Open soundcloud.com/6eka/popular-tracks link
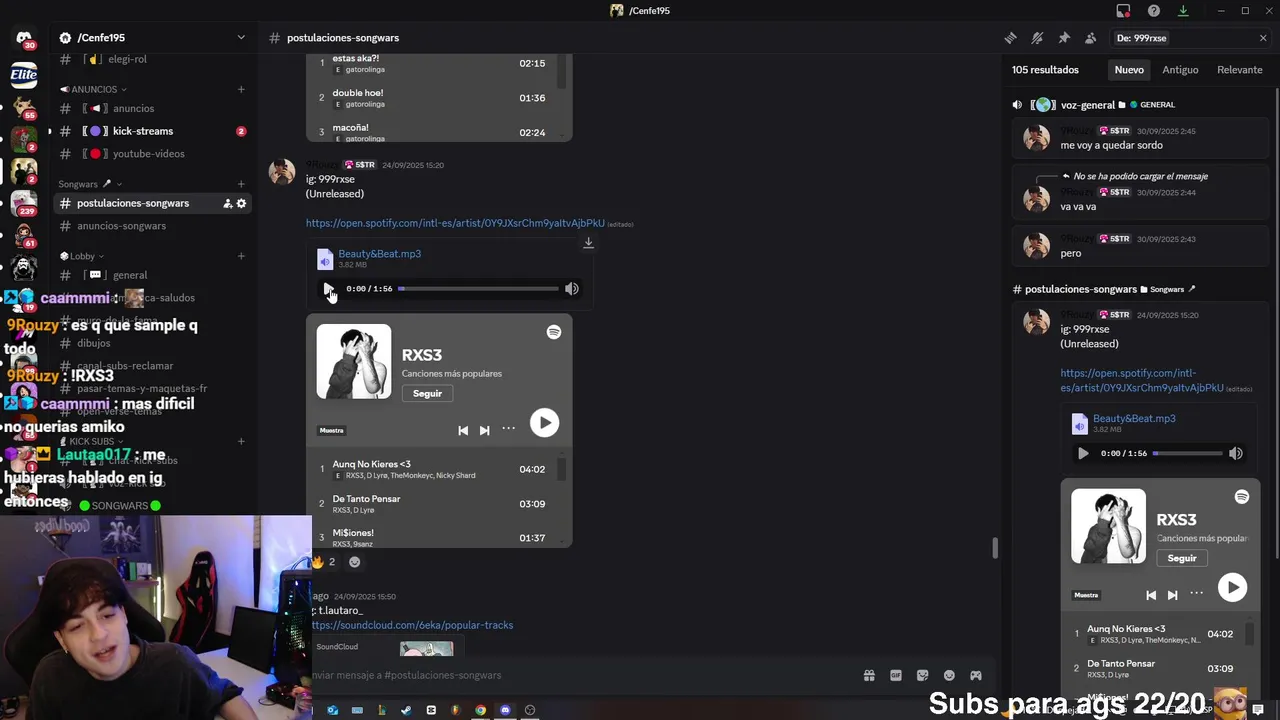The image size is (1280, 720). pyautogui.click(x=412, y=625)
